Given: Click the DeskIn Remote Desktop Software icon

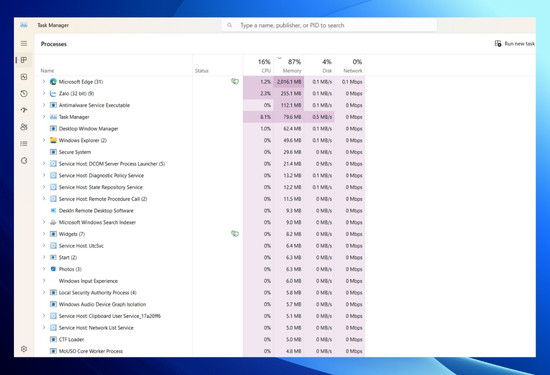Looking at the screenshot, I should click(53, 211).
